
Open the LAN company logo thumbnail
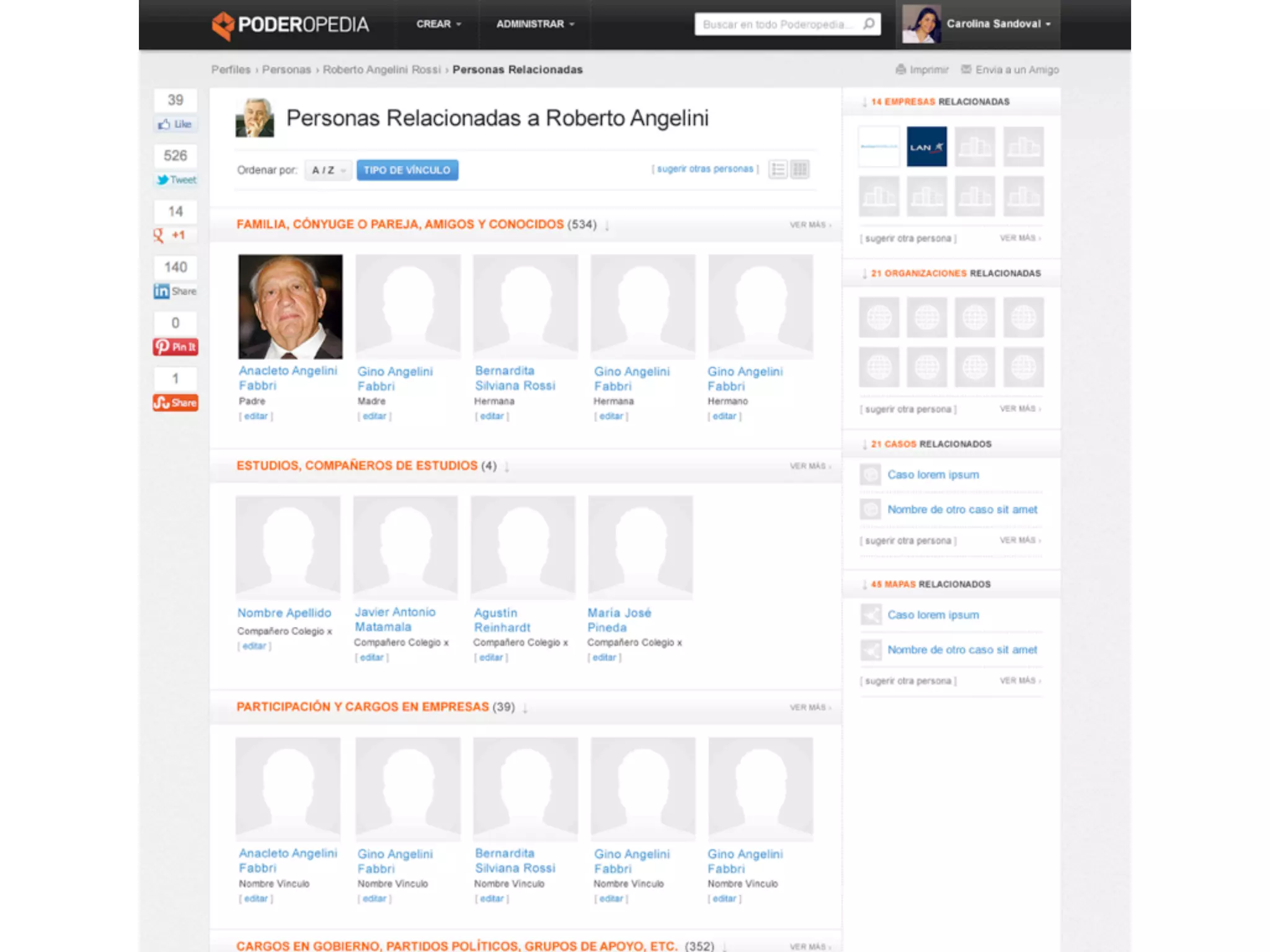tap(926, 147)
